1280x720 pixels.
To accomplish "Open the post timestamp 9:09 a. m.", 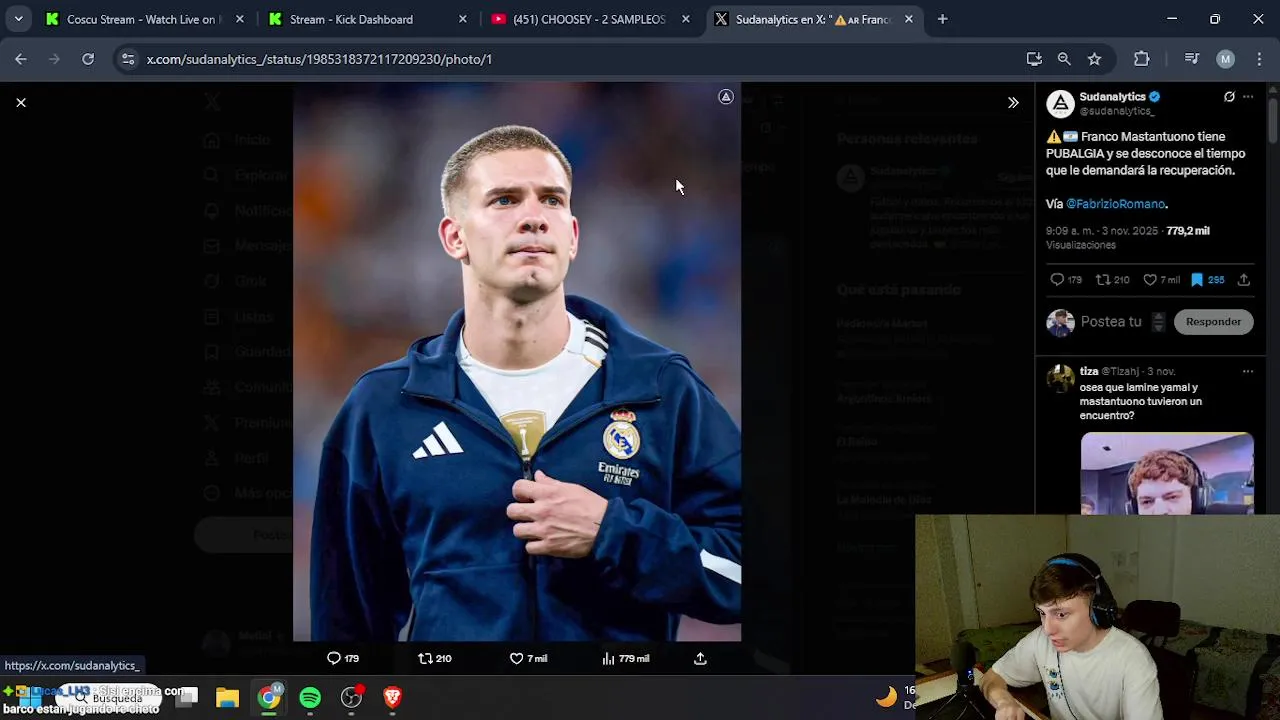I will (1102, 231).
